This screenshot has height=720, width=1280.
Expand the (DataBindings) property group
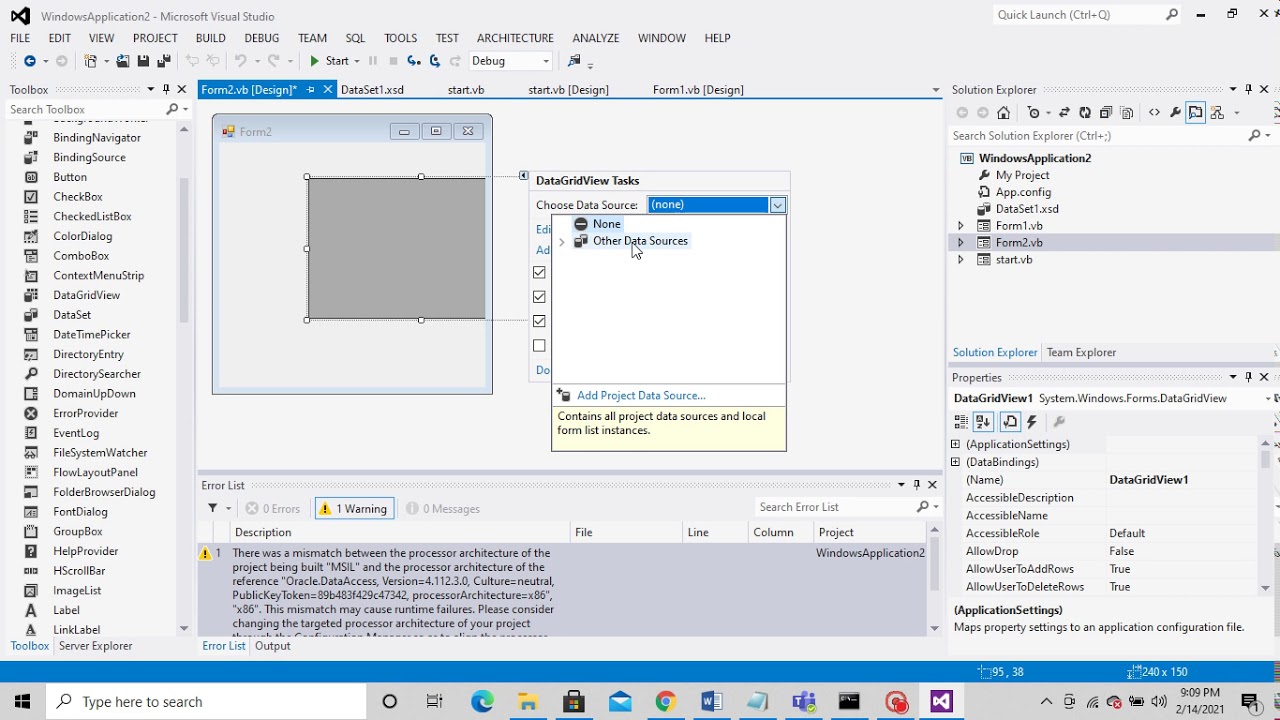click(x=955, y=462)
